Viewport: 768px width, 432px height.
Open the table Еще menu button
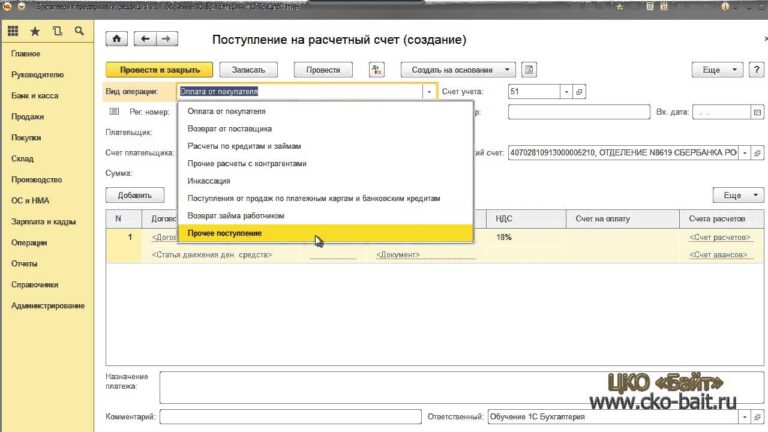click(738, 195)
